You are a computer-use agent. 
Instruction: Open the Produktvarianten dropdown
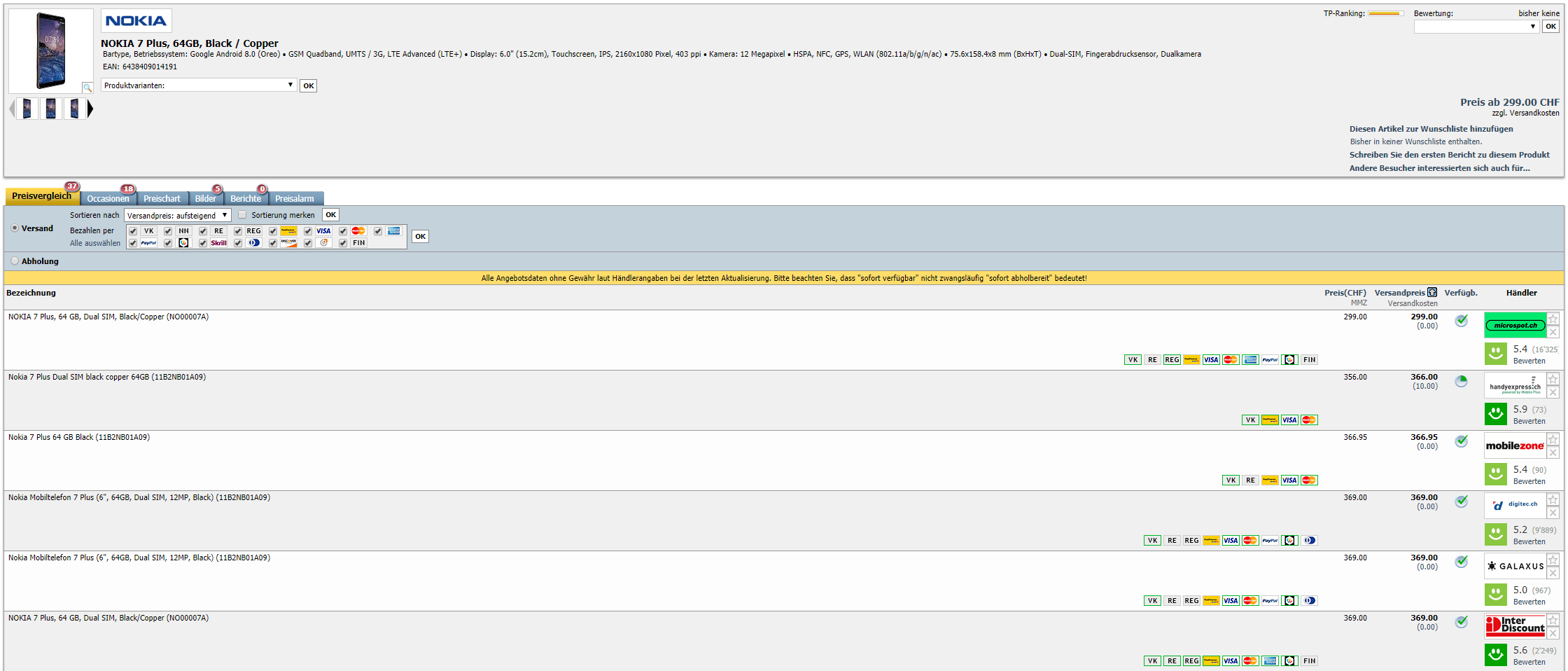[199, 85]
